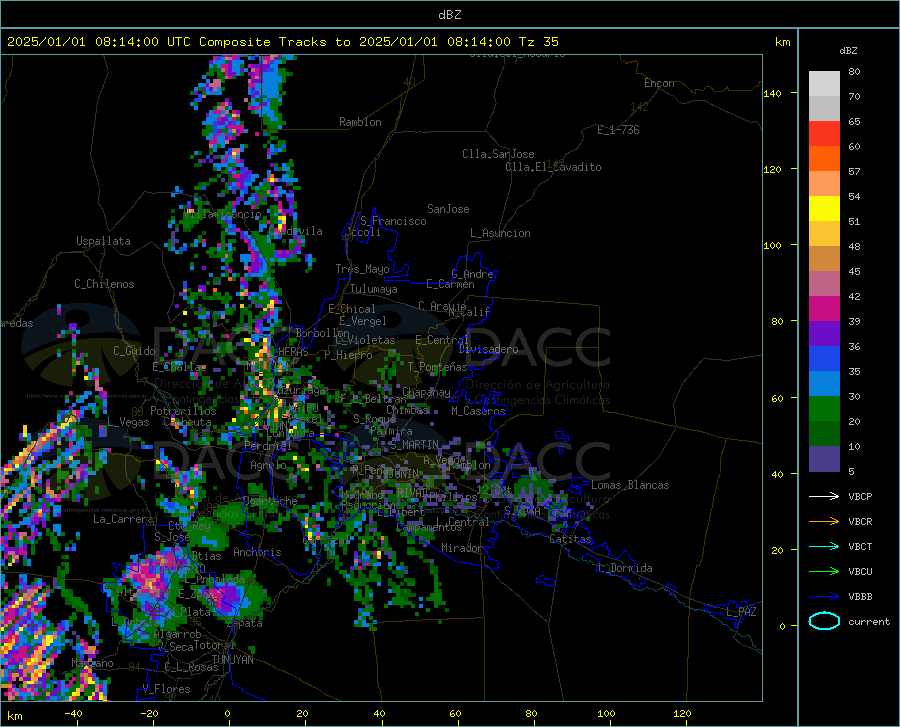Viewport: 900px width, 727px height.
Task: Click the 'C_Chilenos' map label
Action: tap(104, 284)
